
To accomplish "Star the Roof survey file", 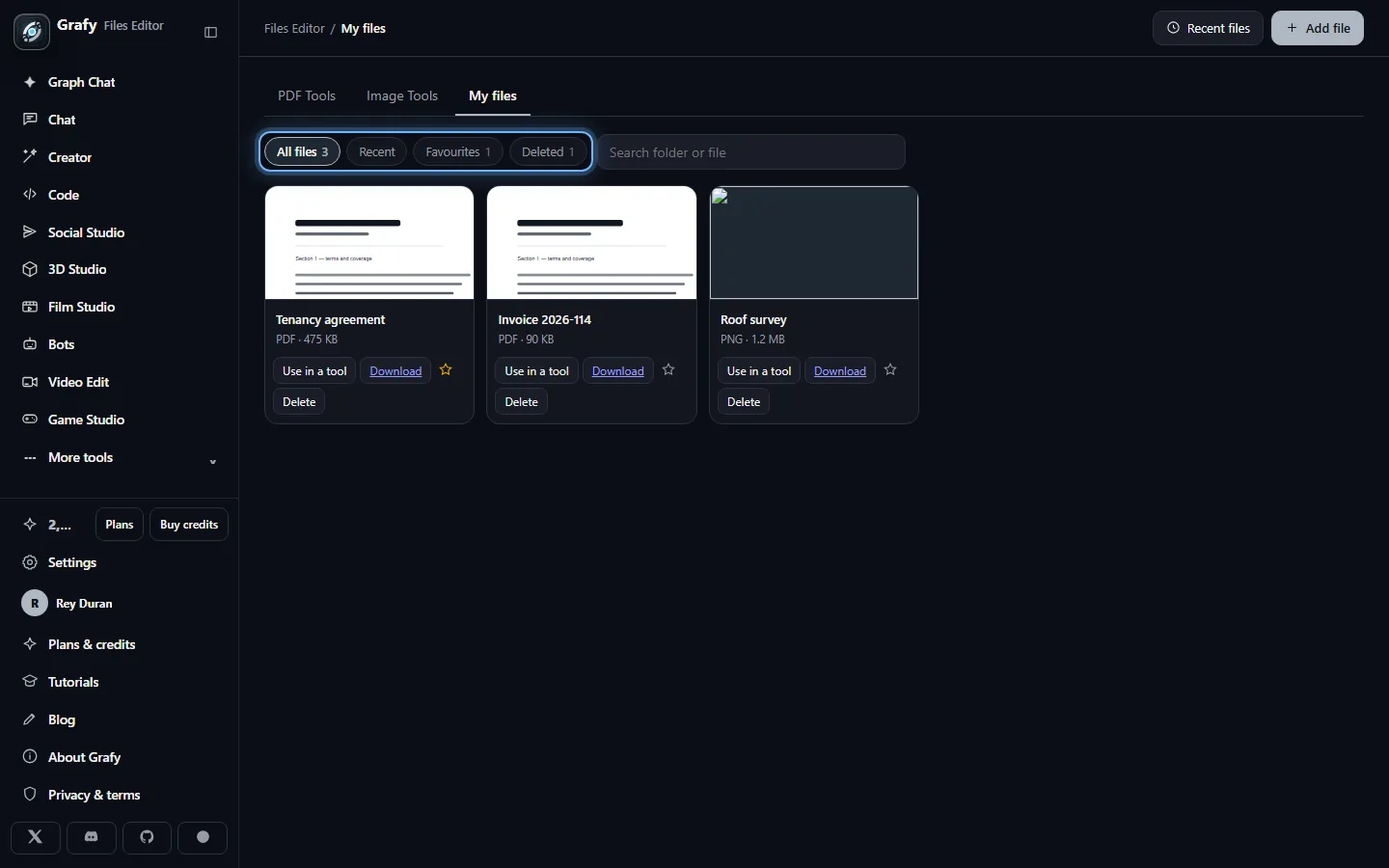I will pos(890,370).
